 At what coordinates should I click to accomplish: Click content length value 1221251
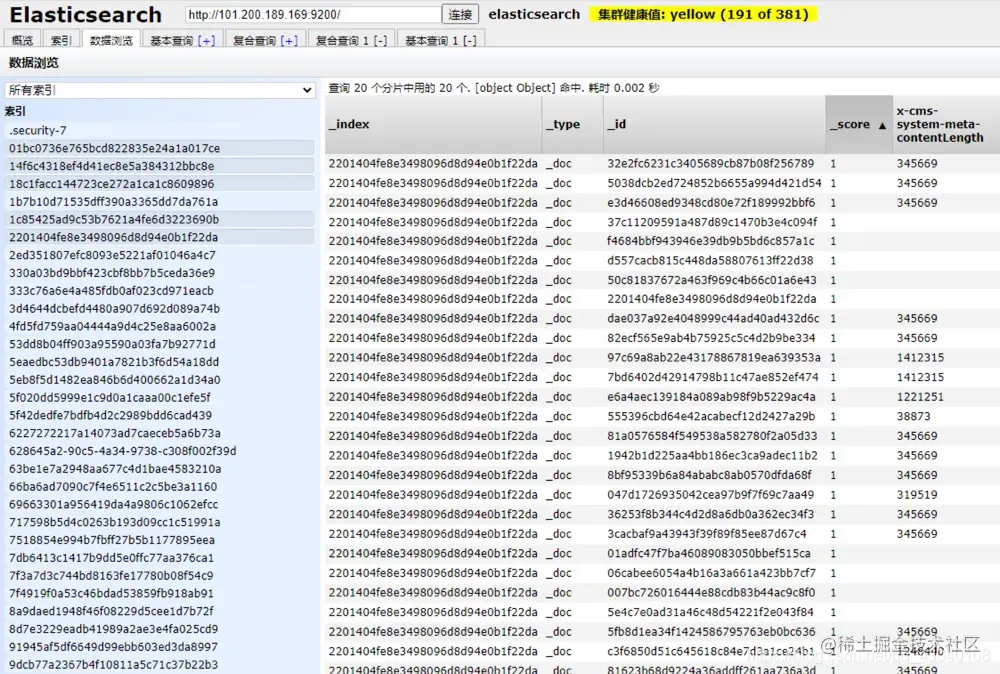coord(920,397)
